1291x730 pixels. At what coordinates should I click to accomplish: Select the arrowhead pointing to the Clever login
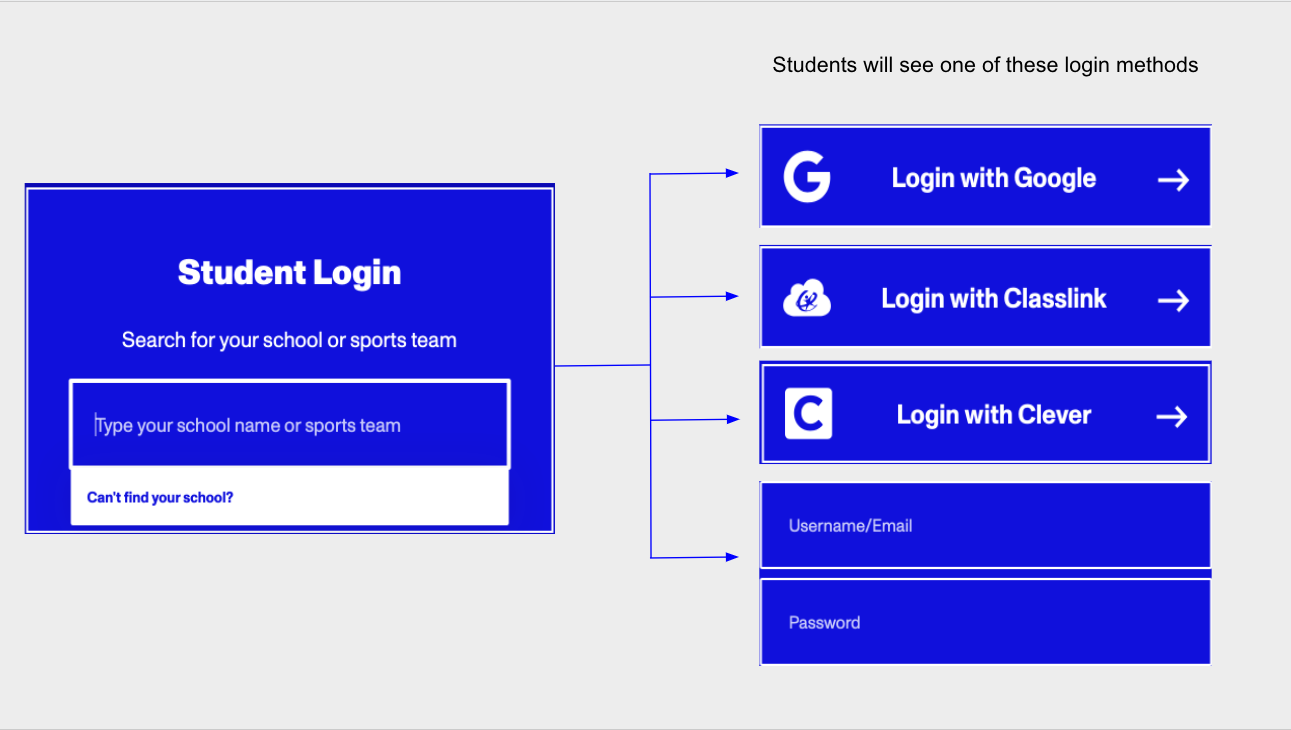coord(732,420)
